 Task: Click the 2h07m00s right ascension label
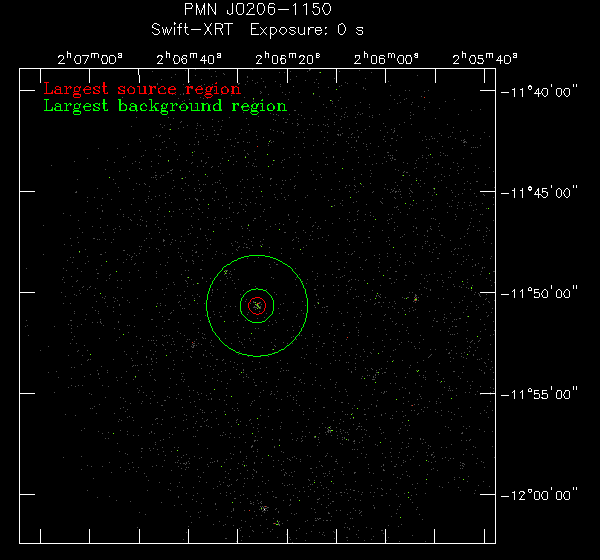pyautogui.click(x=90, y=59)
